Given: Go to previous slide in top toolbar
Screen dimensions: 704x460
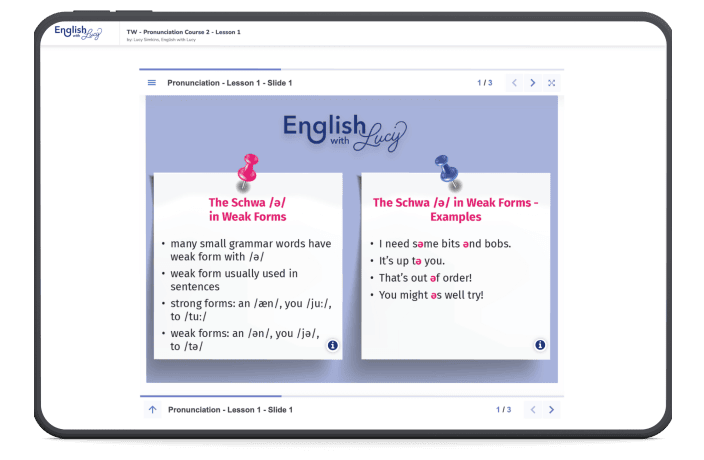Looking at the screenshot, I should tap(515, 83).
